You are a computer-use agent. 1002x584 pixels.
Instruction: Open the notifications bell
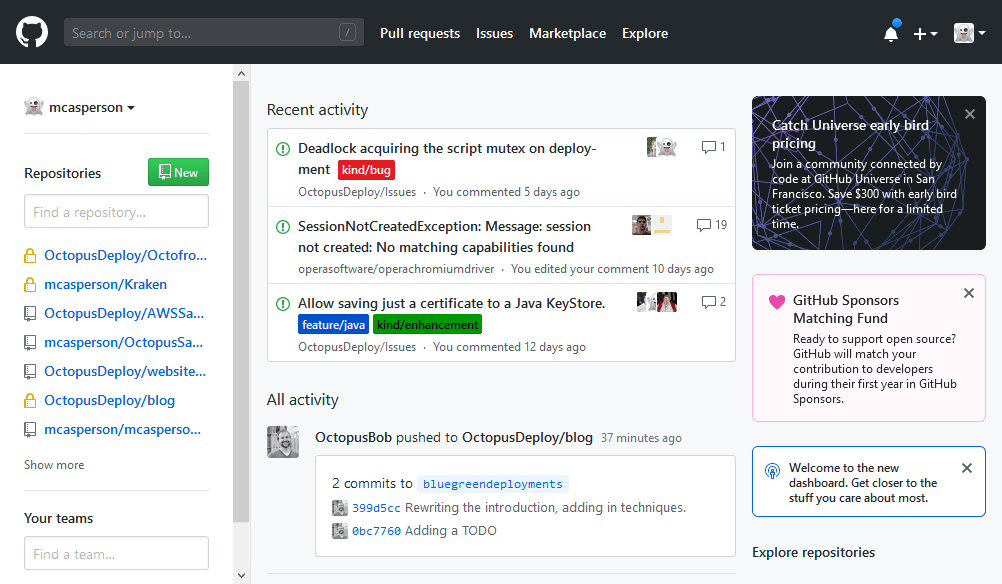(x=890, y=32)
